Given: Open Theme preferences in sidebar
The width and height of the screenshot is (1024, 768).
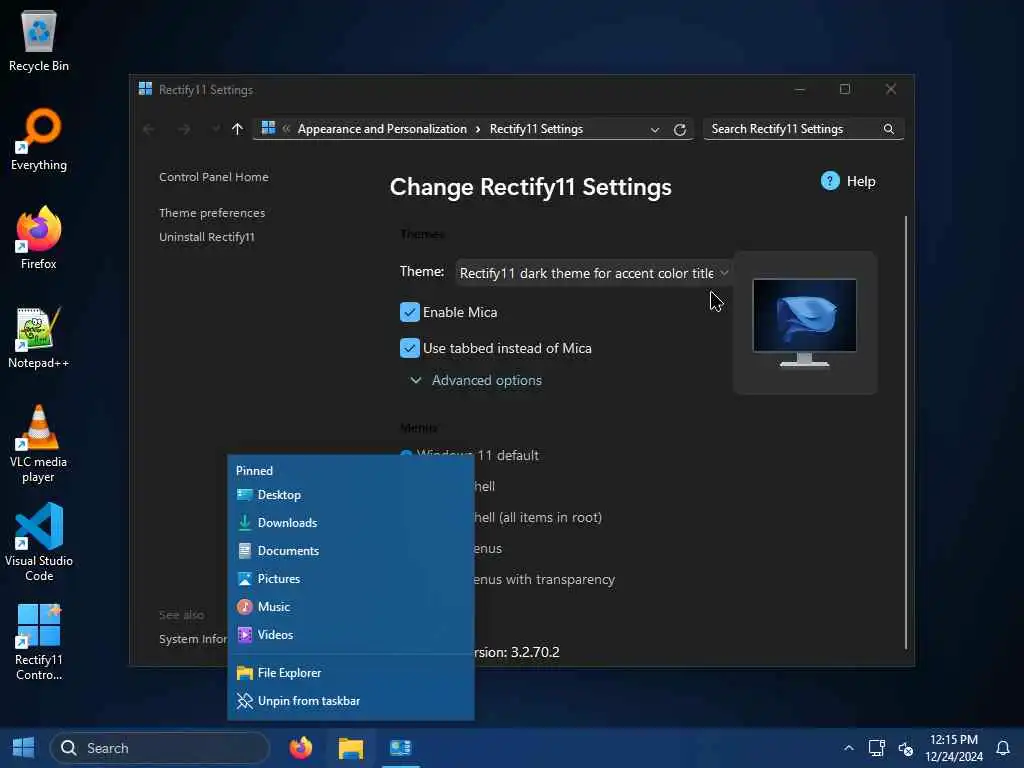Looking at the screenshot, I should pos(212,213).
